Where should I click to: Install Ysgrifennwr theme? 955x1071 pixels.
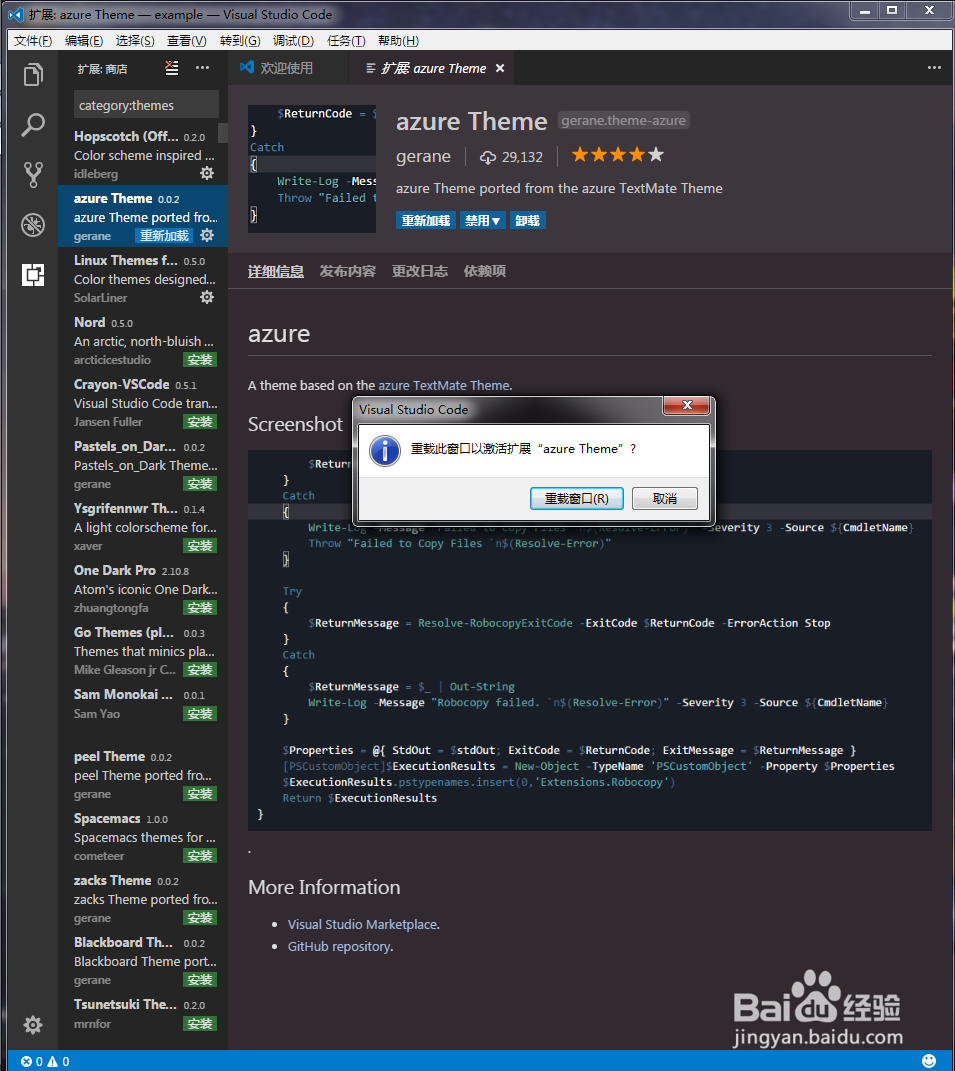(200, 546)
